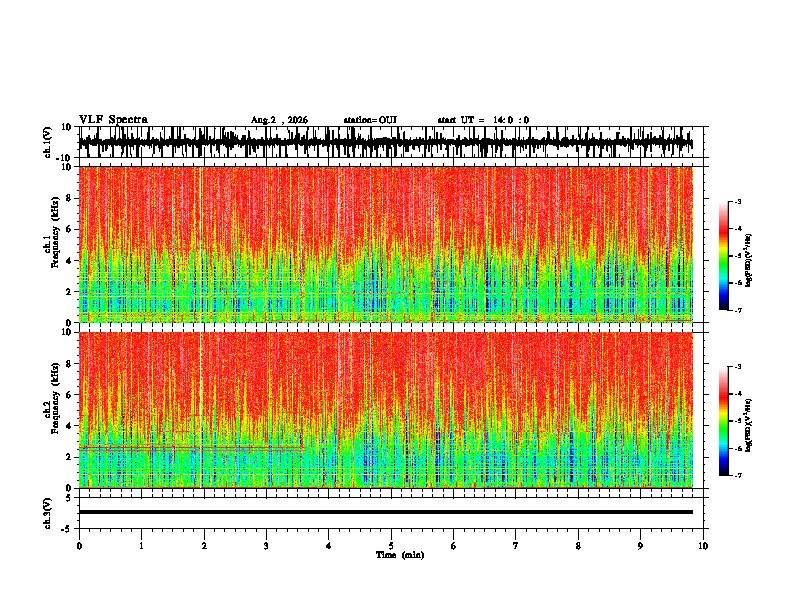
Task: Select time-axis tick label '0'
Action: (79, 546)
